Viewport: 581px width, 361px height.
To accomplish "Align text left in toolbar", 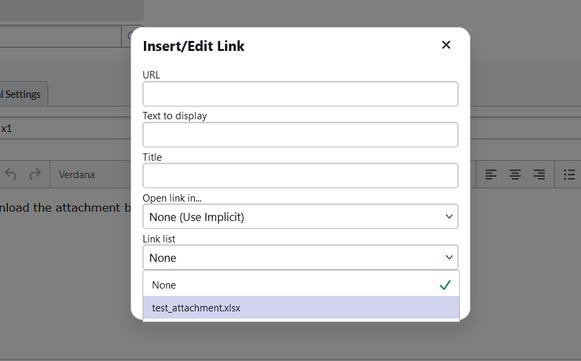I will point(491,174).
